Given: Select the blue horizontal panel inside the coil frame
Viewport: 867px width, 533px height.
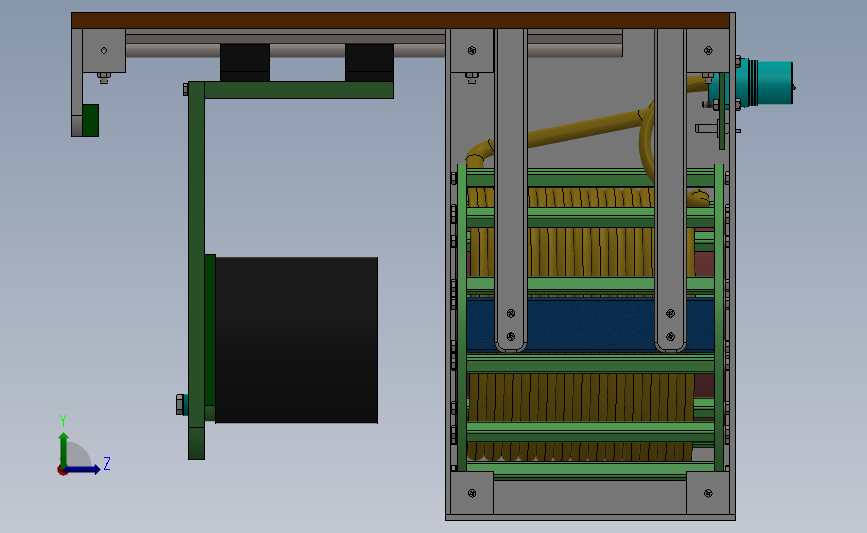Looking at the screenshot, I should [x=590, y=325].
